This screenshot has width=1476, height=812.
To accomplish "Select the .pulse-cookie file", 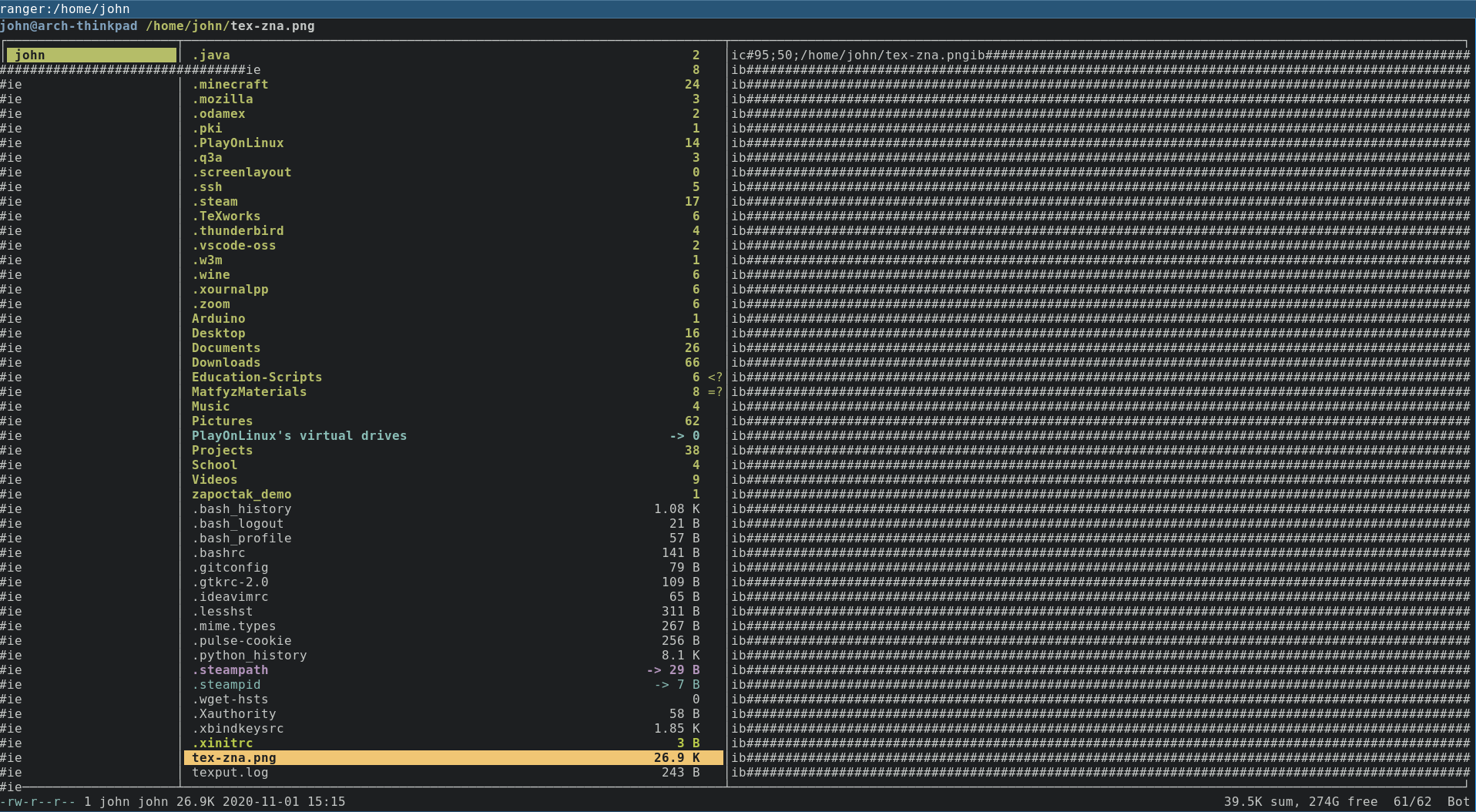I will (x=453, y=640).
